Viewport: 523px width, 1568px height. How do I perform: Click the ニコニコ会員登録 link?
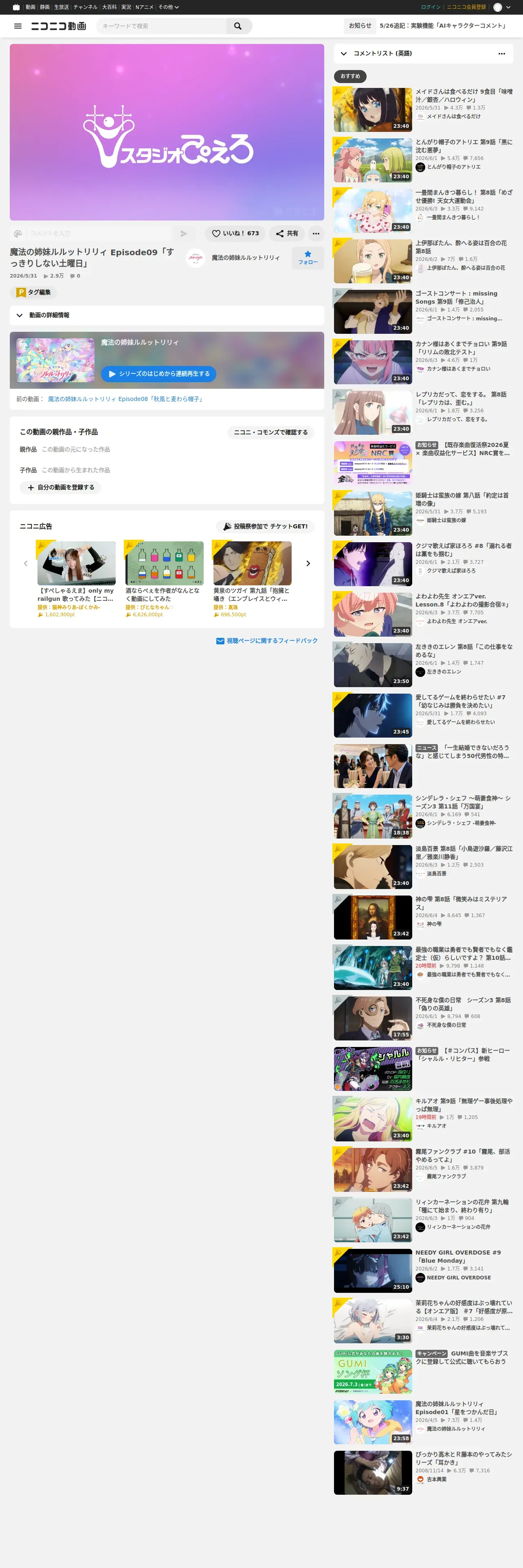coord(466,7)
